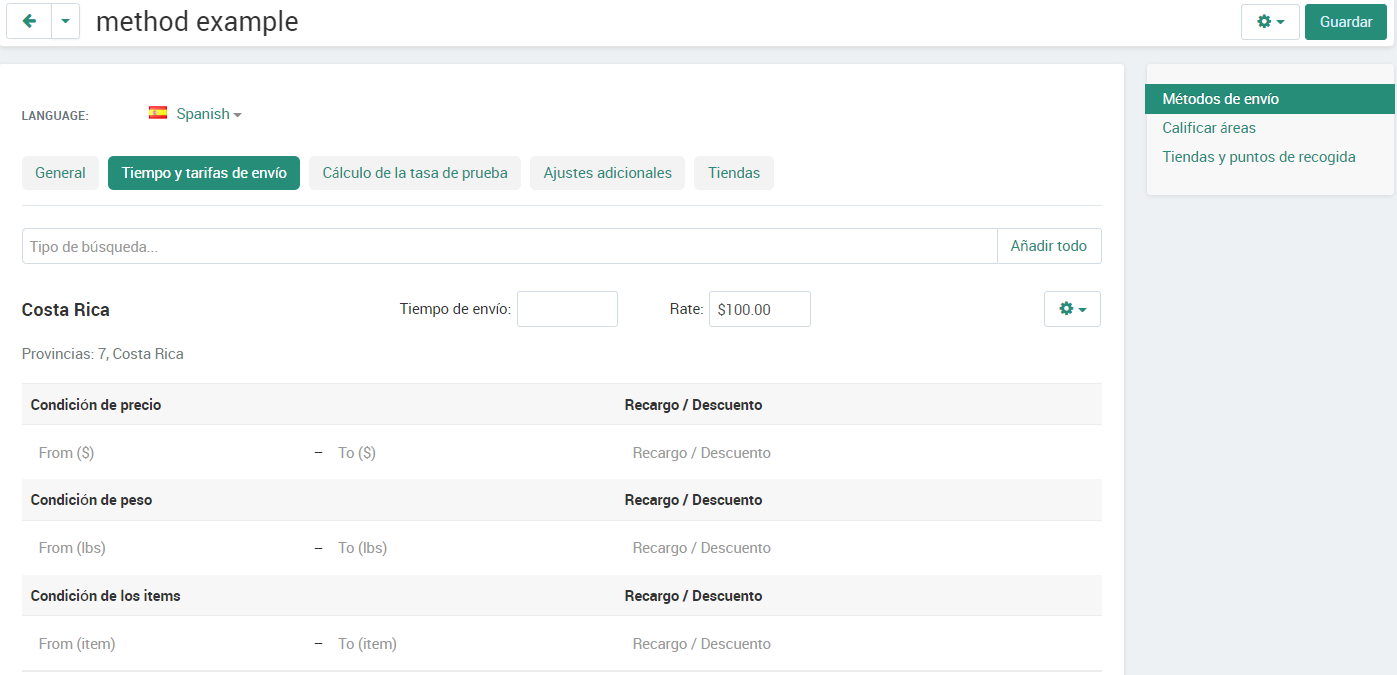Click the Tiempo de envío input field
Screen dimensions: 1397x675
(567, 309)
